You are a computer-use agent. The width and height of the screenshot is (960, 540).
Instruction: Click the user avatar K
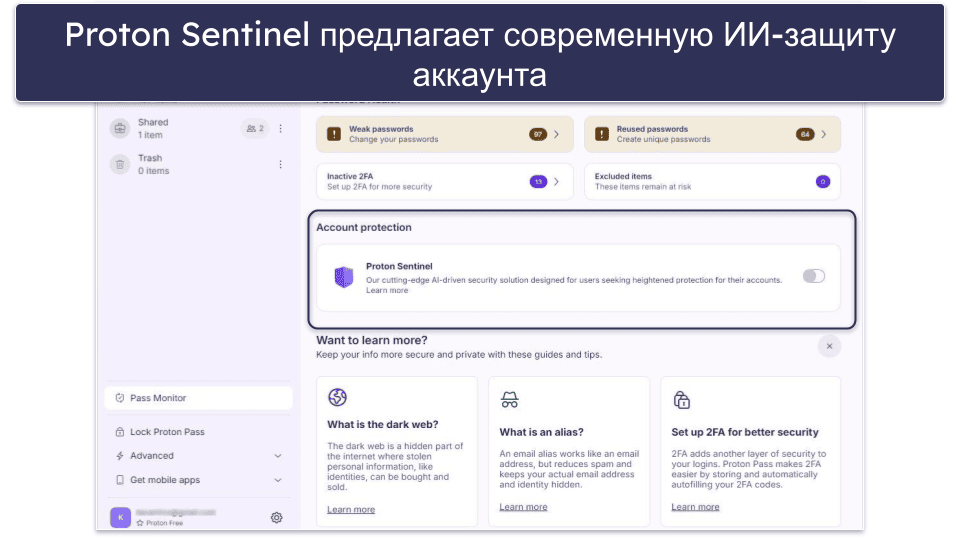120,517
